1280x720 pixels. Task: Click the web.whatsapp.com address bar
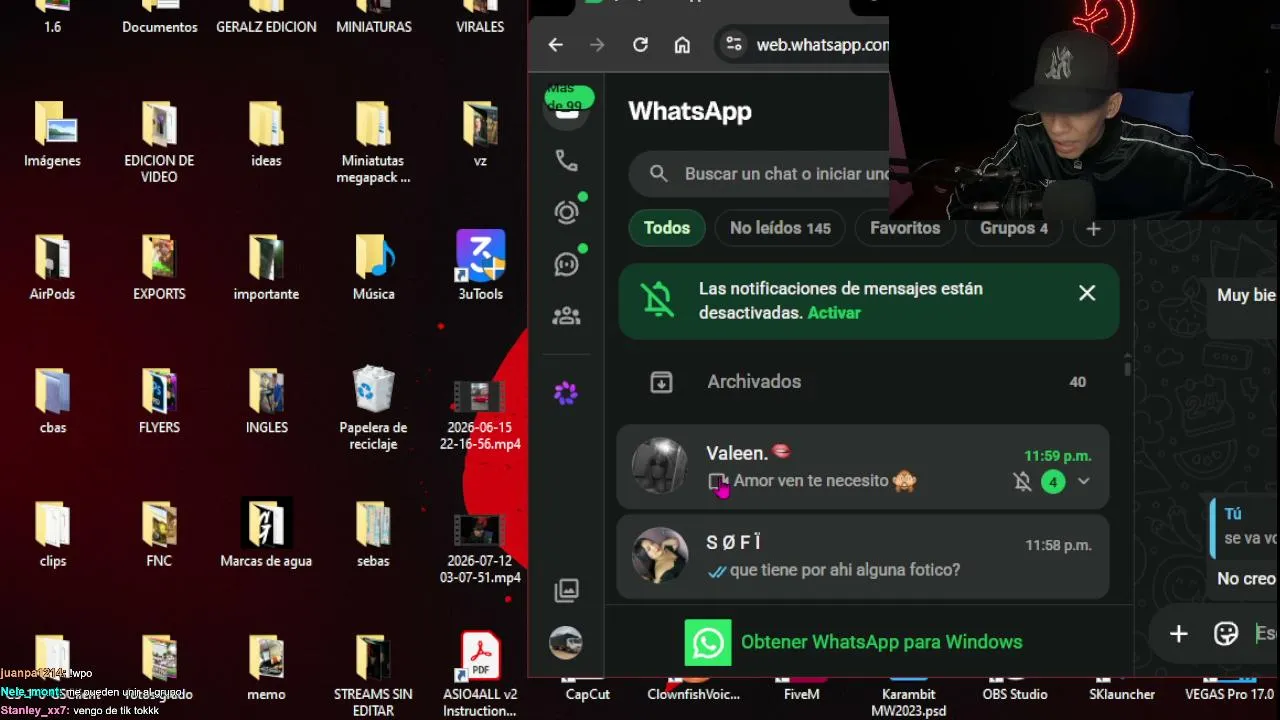click(822, 45)
